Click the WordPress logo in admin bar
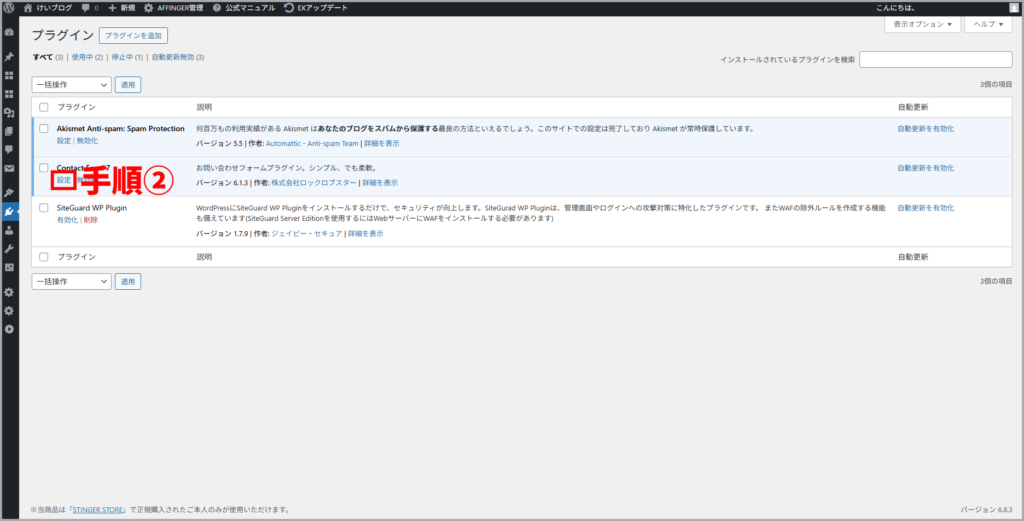This screenshot has width=1024, height=521. coord(9,7)
